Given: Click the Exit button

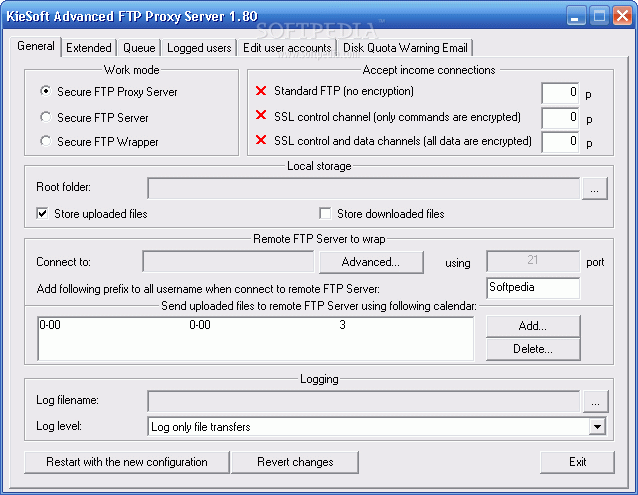Looking at the screenshot, I should point(577,462).
